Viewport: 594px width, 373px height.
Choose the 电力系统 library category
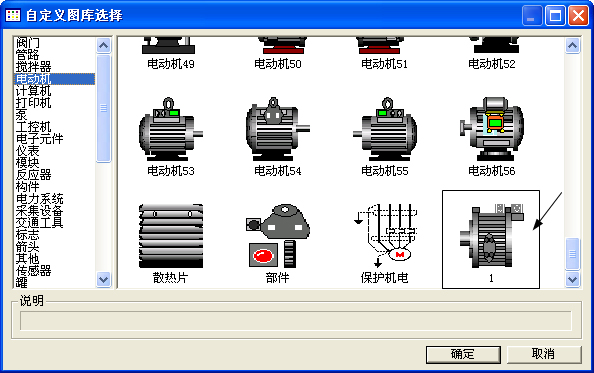click(39, 198)
